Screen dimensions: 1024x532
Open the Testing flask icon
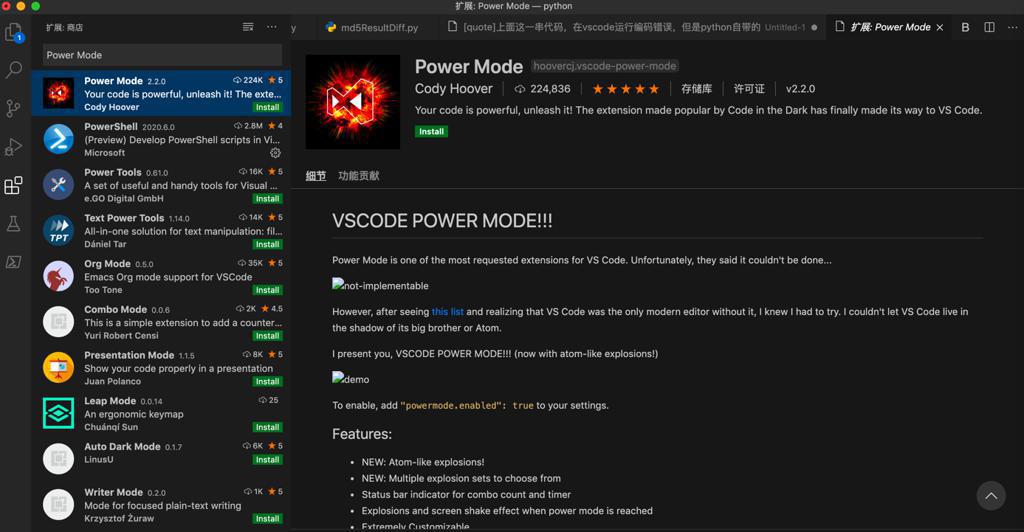tap(14, 223)
